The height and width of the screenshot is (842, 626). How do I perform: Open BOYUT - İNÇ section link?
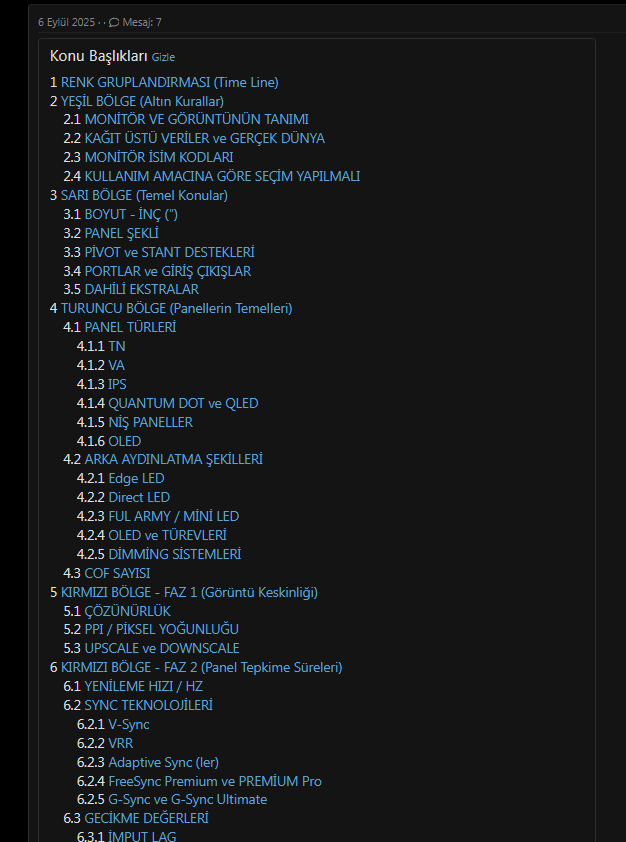point(132,214)
